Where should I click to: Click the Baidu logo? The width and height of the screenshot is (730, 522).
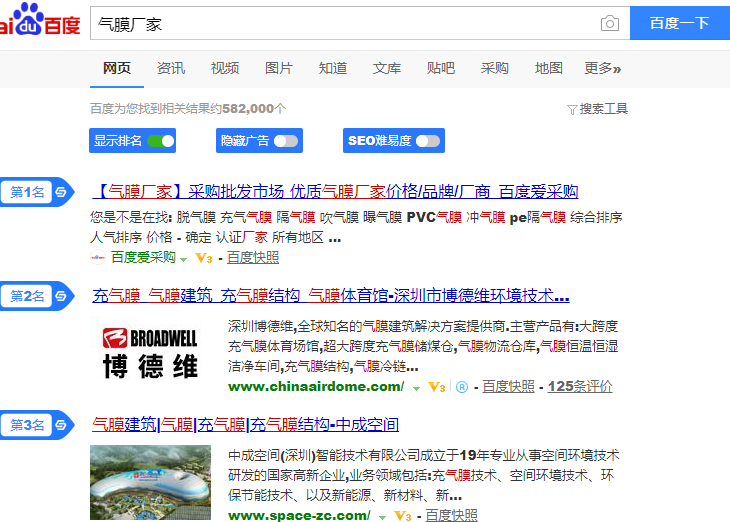[x=40, y=20]
